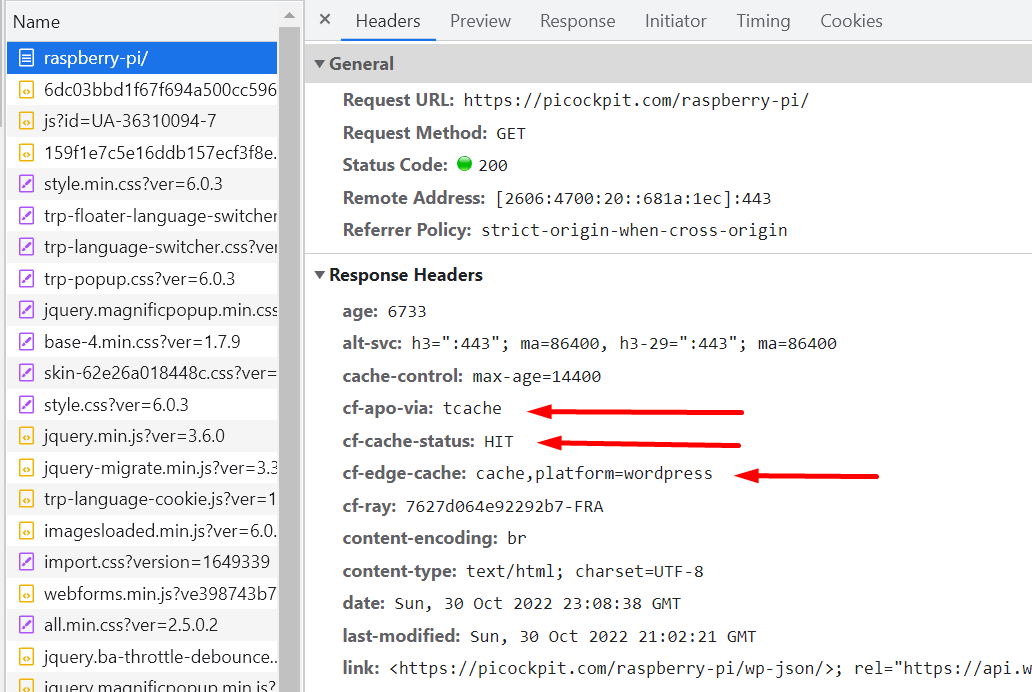Select the import.css?version=1649339 request
The height and width of the screenshot is (692, 1032).
tap(142, 562)
